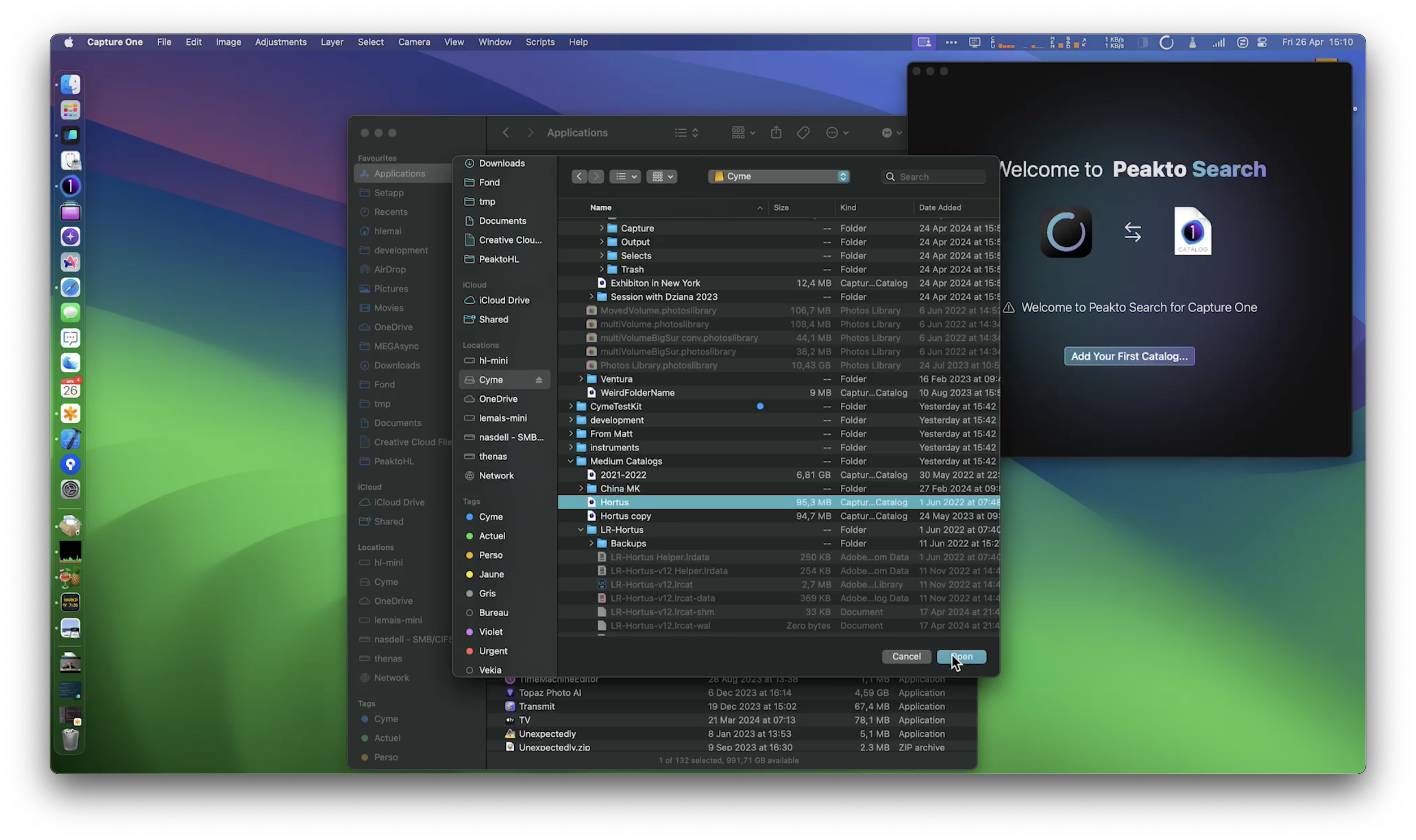Collapse the Medium Catalogs folder
The height and width of the screenshot is (840, 1416).
point(571,461)
